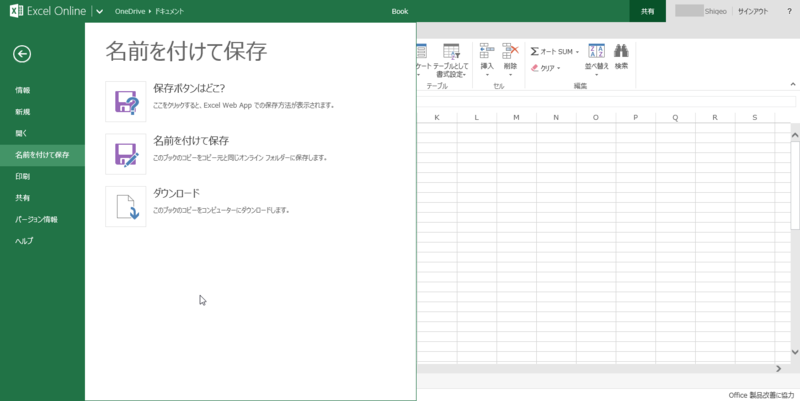Click the 検索 binoculars icon
This screenshot has width=800, height=401.
621,51
